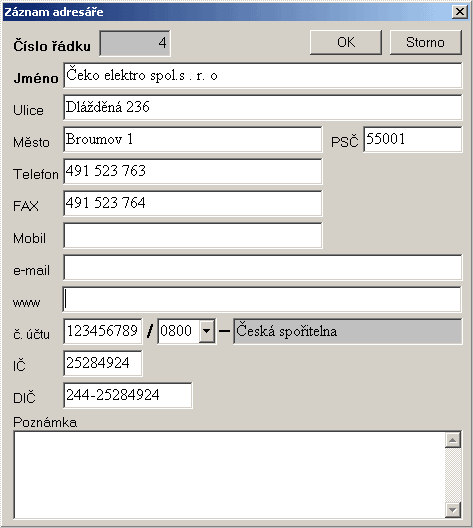Click the empty e-mail field
Image resolution: width=473 pixels, height=528 pixels.
(x=263, y=267)
